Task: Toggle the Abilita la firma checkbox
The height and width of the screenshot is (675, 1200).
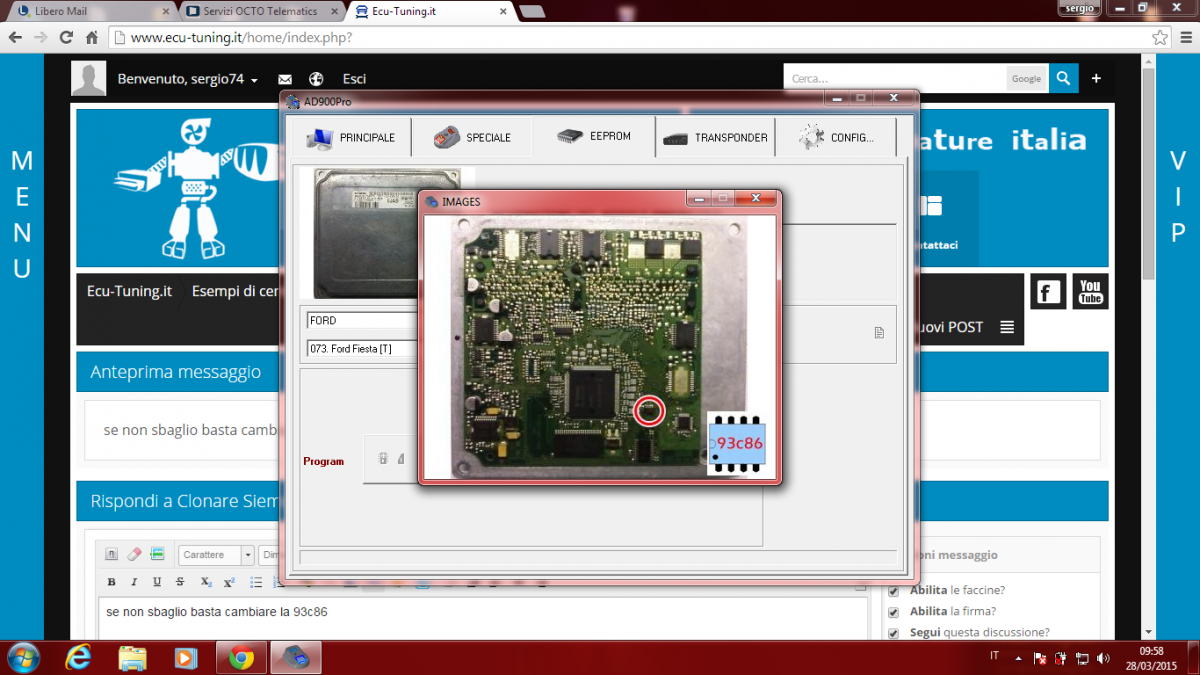Action: click(894, 612)
